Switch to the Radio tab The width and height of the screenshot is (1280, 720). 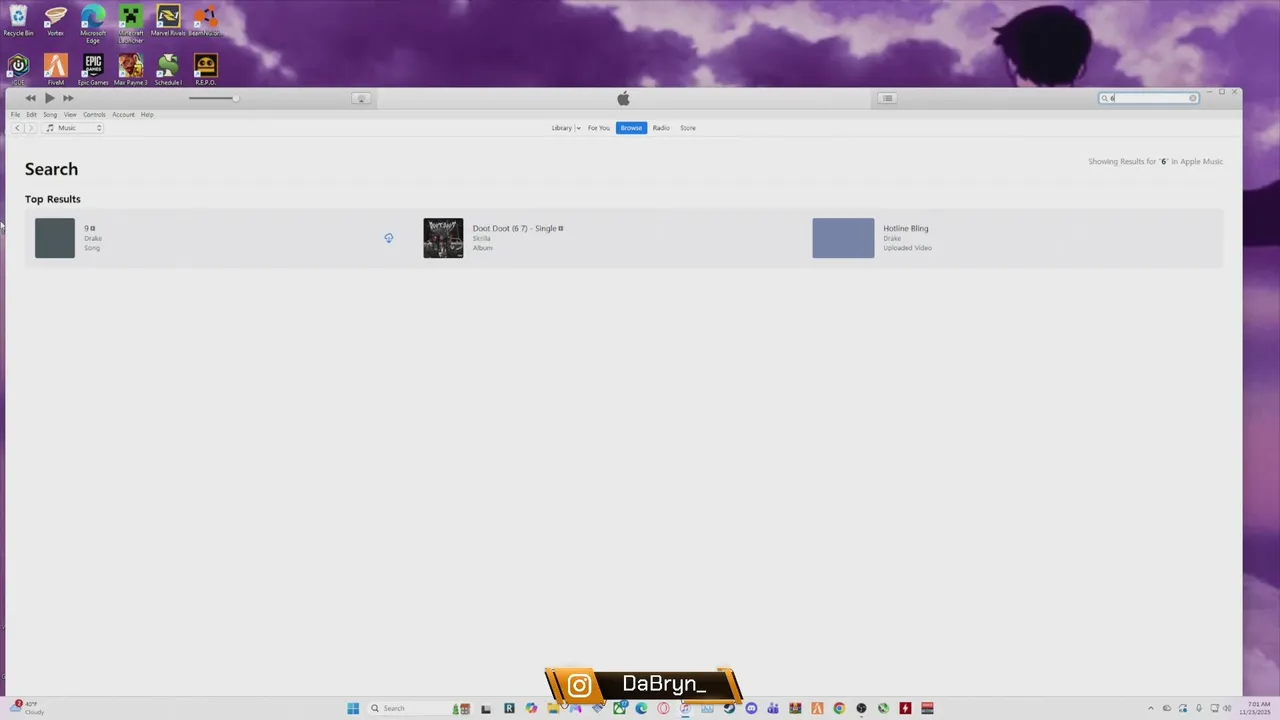pyautogui.click(x=661, y=128)
